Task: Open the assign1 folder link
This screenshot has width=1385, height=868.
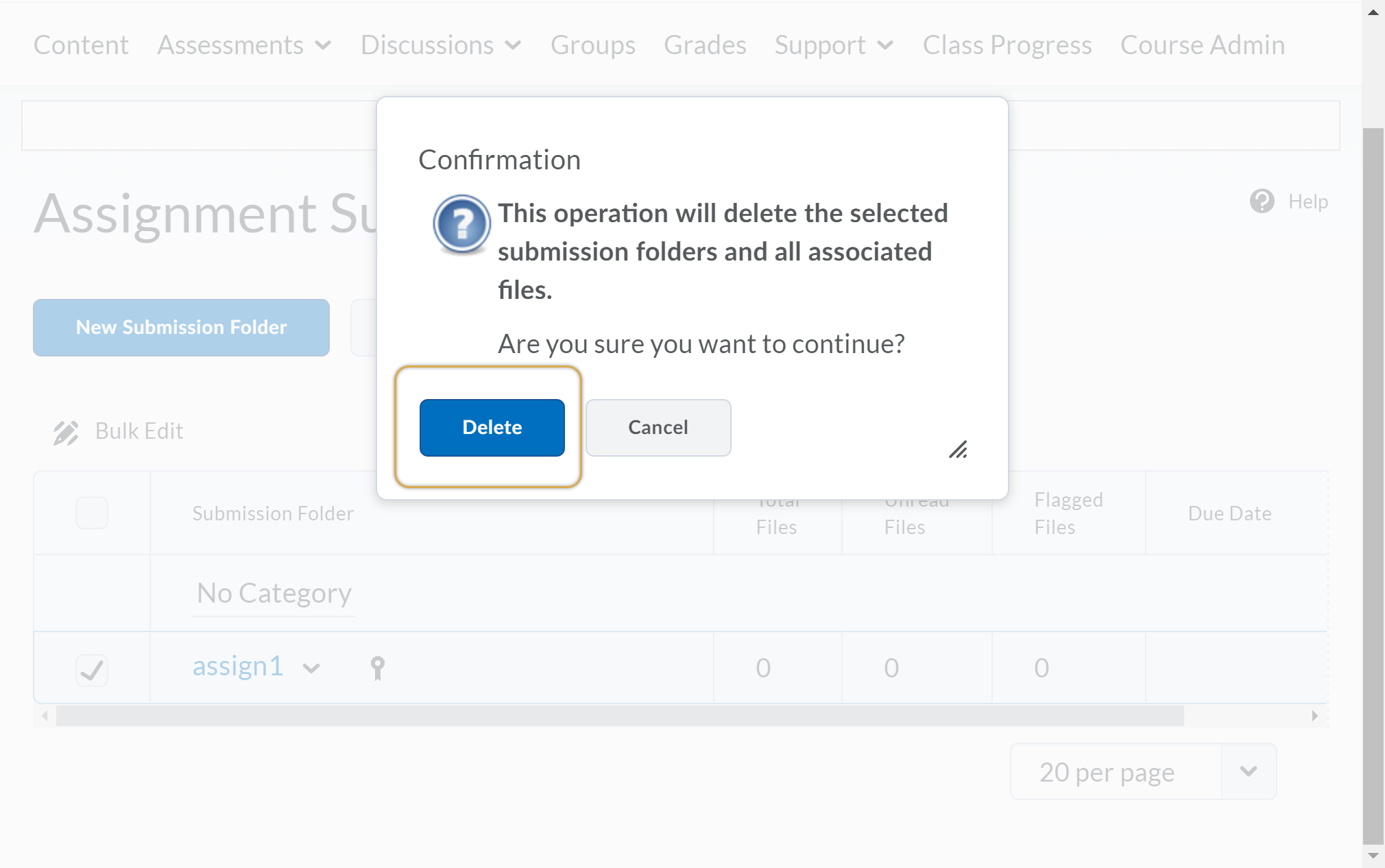Action: [x=237, y=666]
